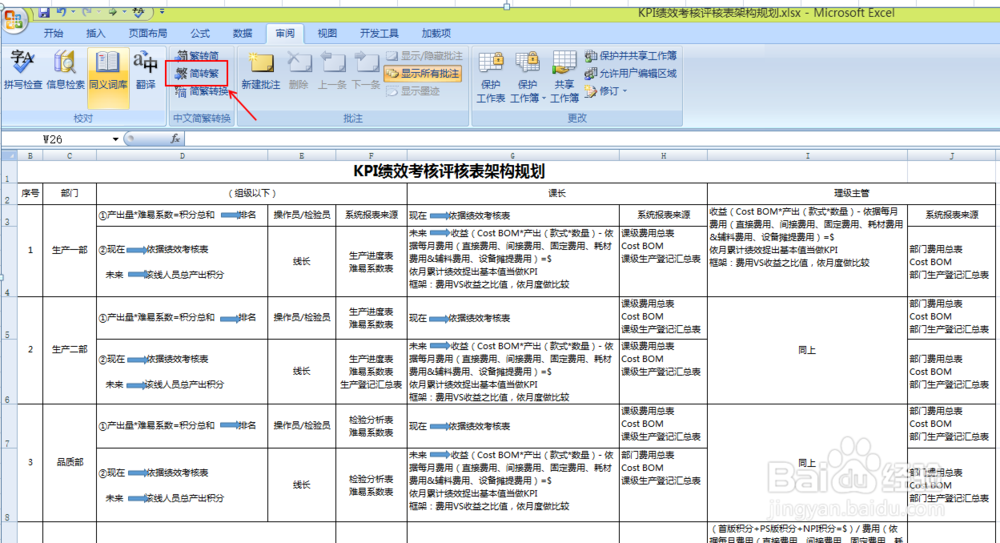Select column D header

pos(182,156)
